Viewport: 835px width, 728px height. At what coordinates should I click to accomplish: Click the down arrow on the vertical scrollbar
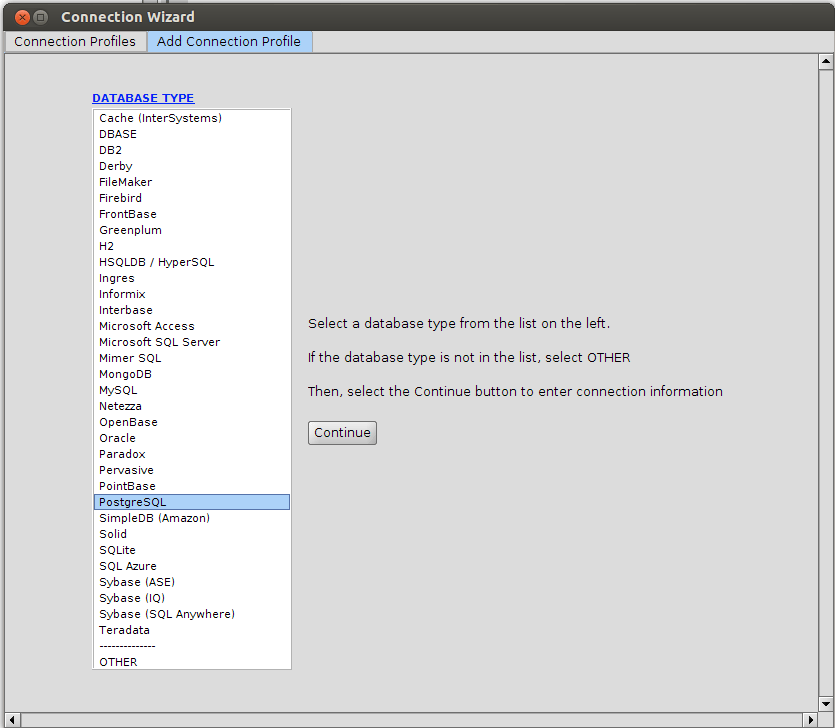[827, 704]
